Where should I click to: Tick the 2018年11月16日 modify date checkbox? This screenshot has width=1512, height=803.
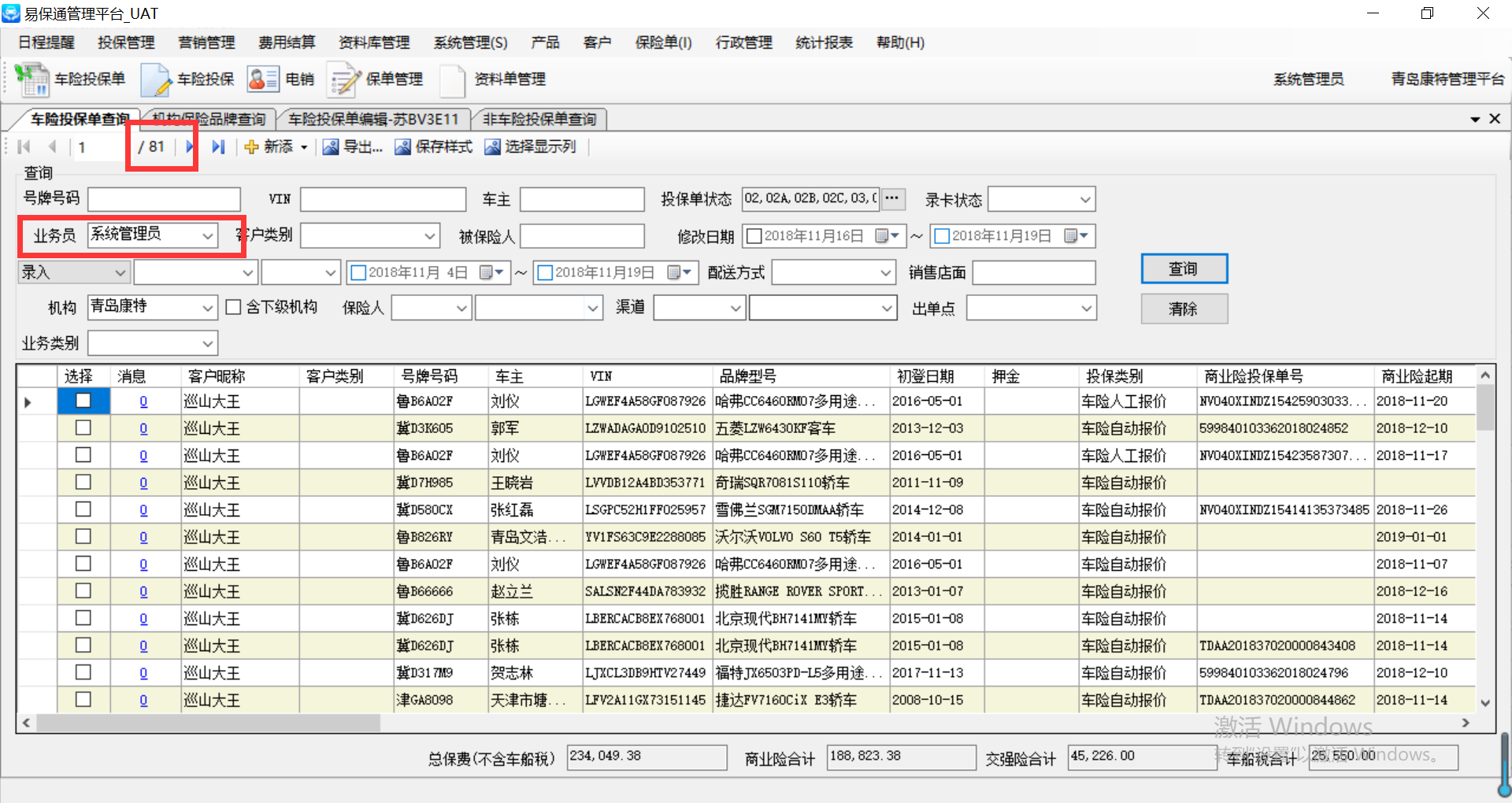[754, 236]
